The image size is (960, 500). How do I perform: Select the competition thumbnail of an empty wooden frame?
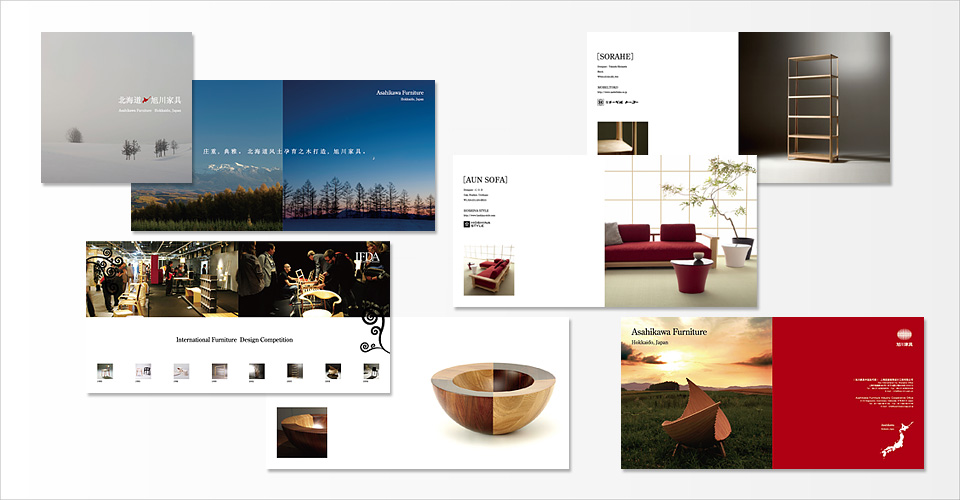coord(219,371)
